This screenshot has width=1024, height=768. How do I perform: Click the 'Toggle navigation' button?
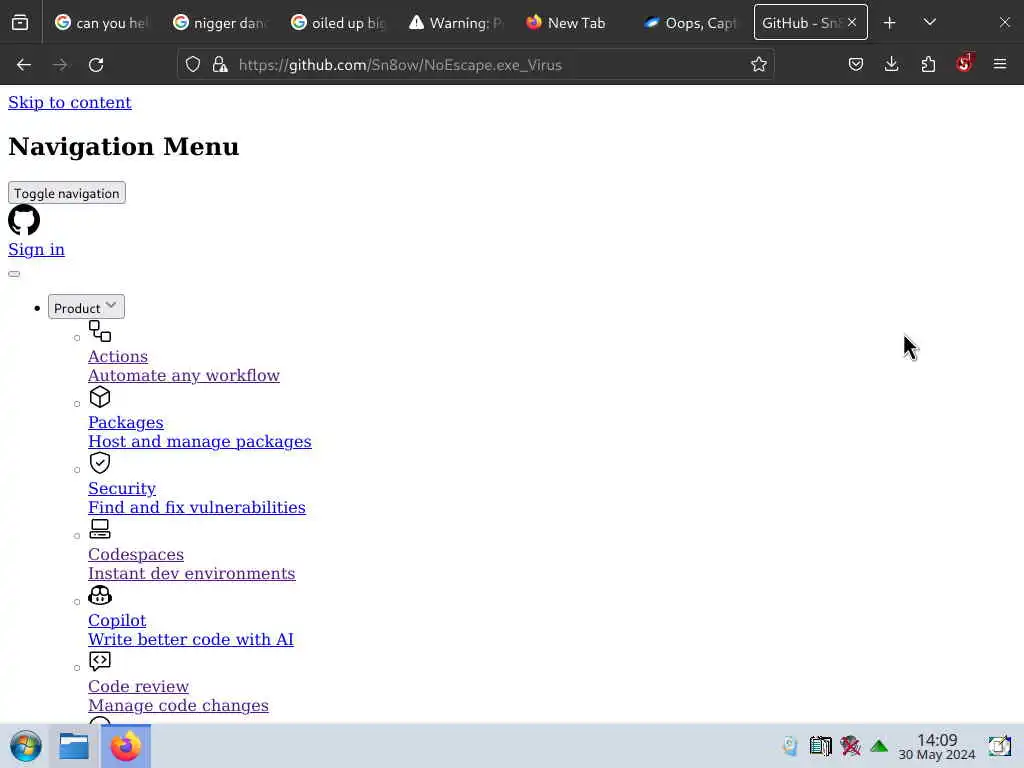(x=67, y=193)
